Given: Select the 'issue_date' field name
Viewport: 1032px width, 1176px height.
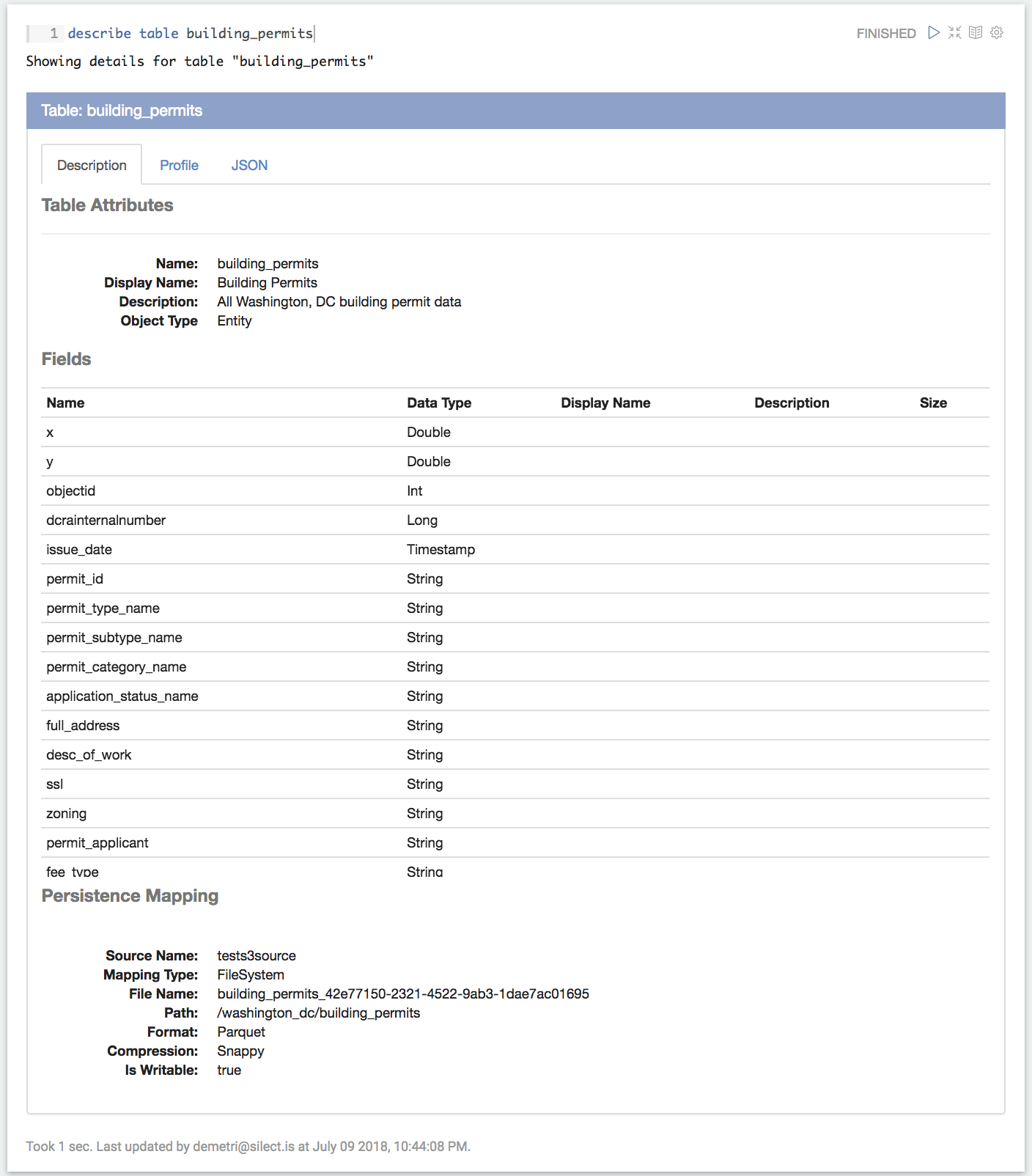Looking at the screenshot, I should click(x=79, y=549).
